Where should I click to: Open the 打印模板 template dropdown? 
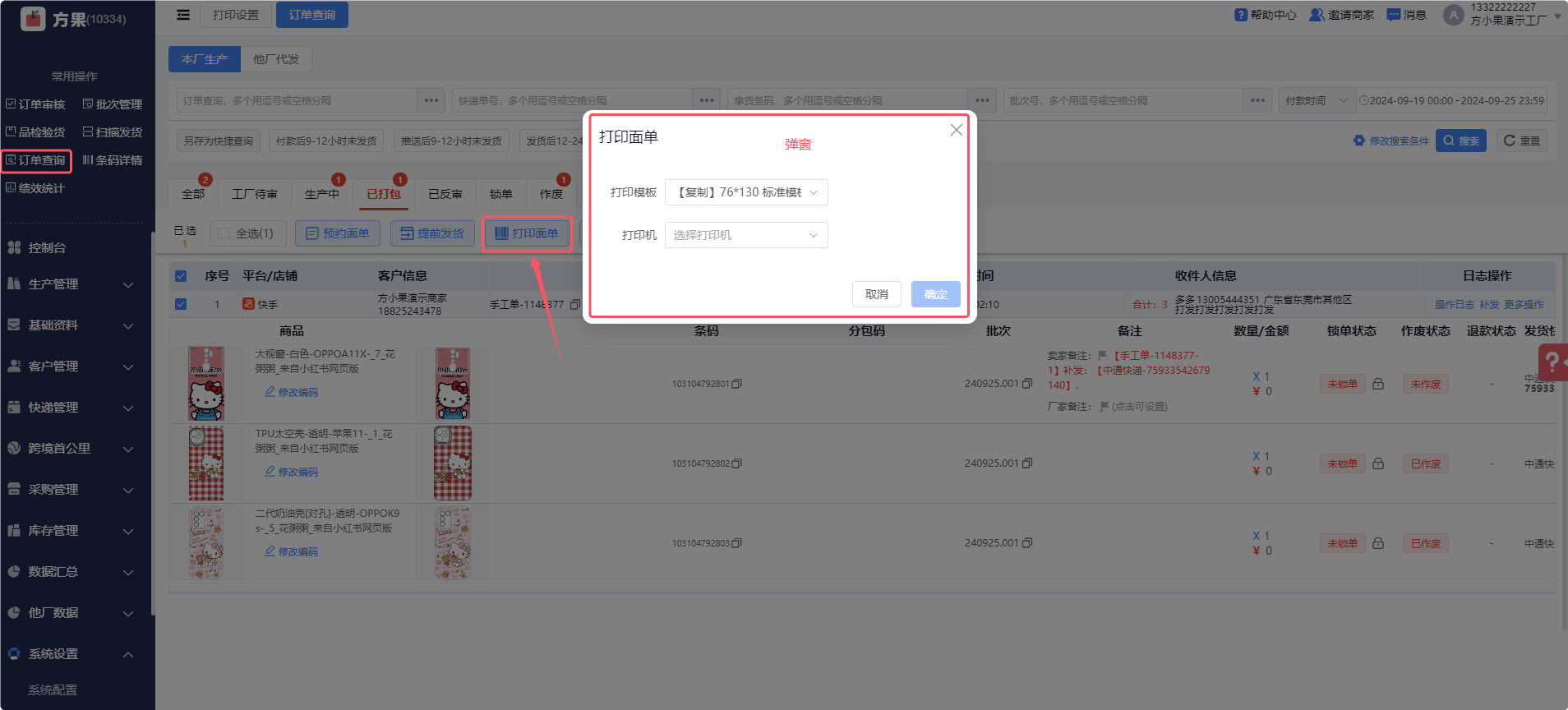click(746, 192)
